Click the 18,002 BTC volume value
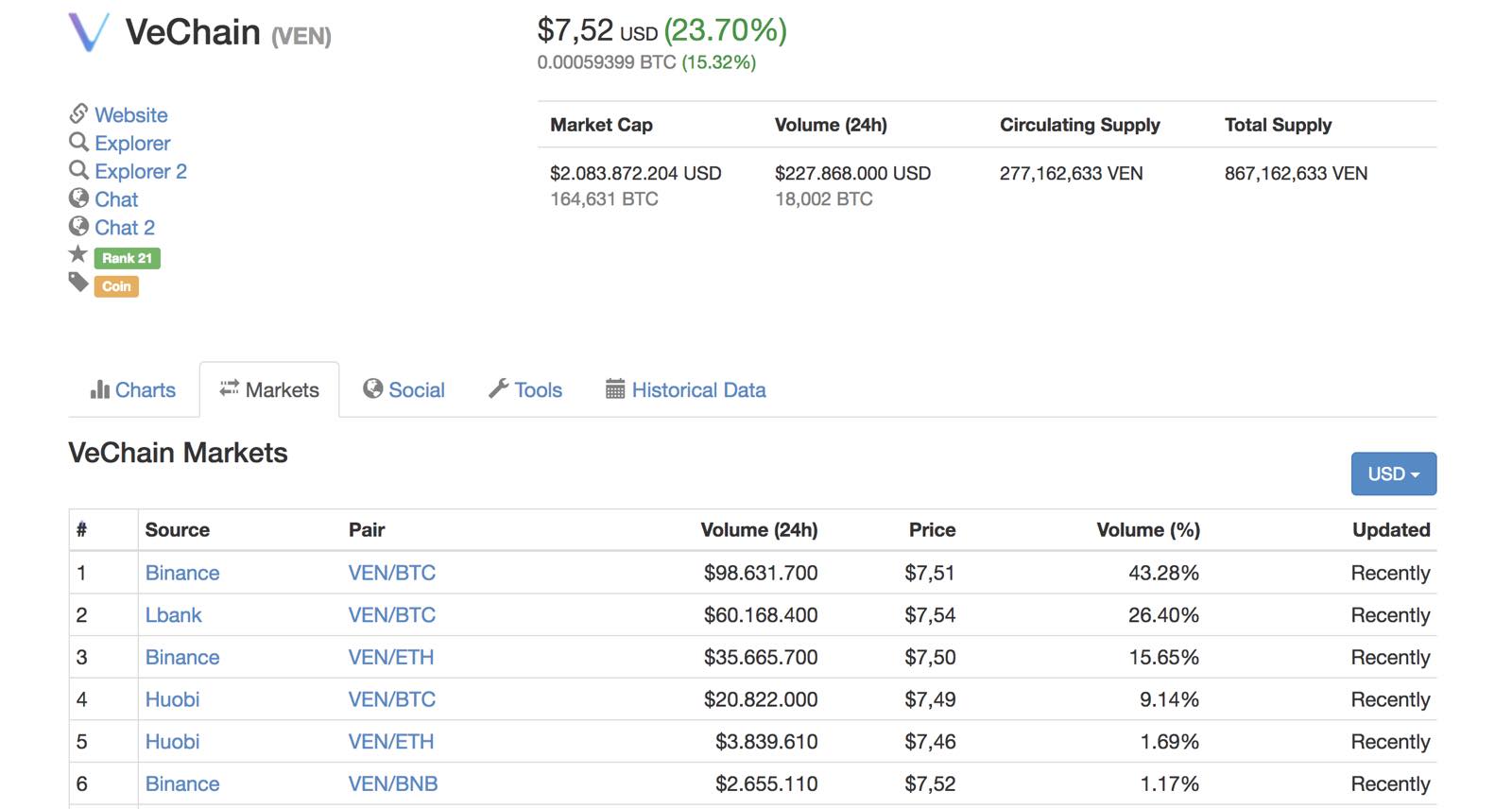 pos(824,198)
